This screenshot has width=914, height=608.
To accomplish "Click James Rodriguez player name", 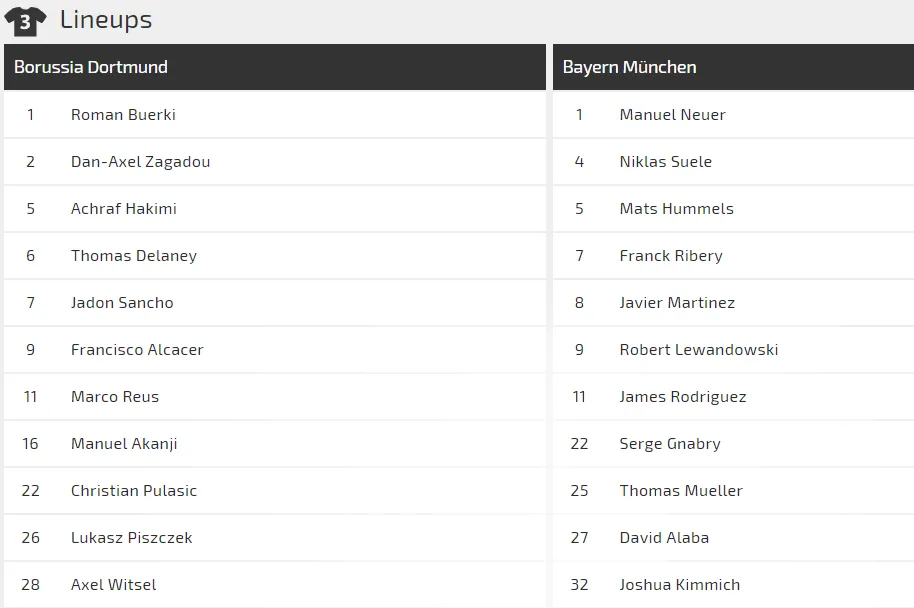I will coord(682,397).
